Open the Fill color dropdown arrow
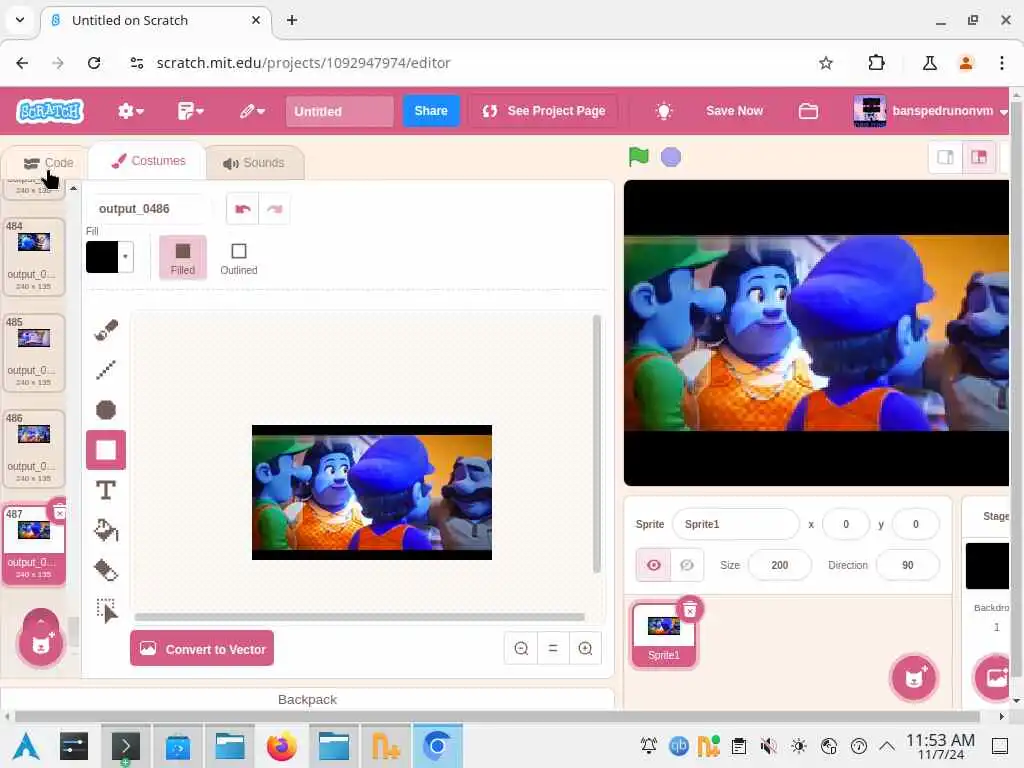 (x=125, y=257)
